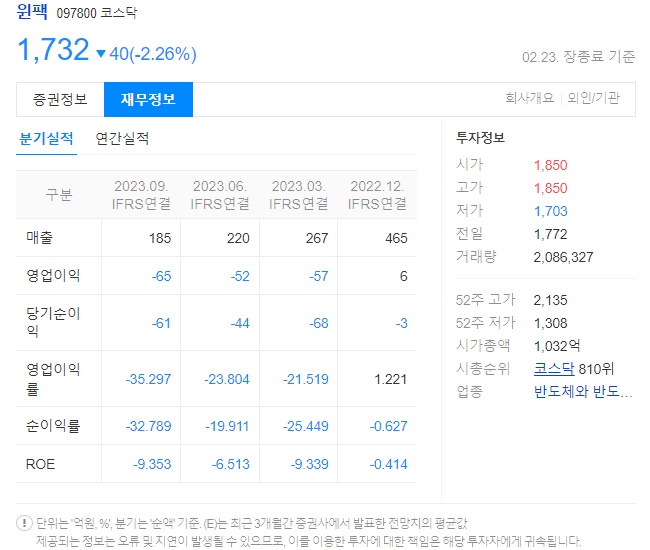Click the 2023.03. IFRS연결 column header
The image size is (650, 550).
point(298,195)
